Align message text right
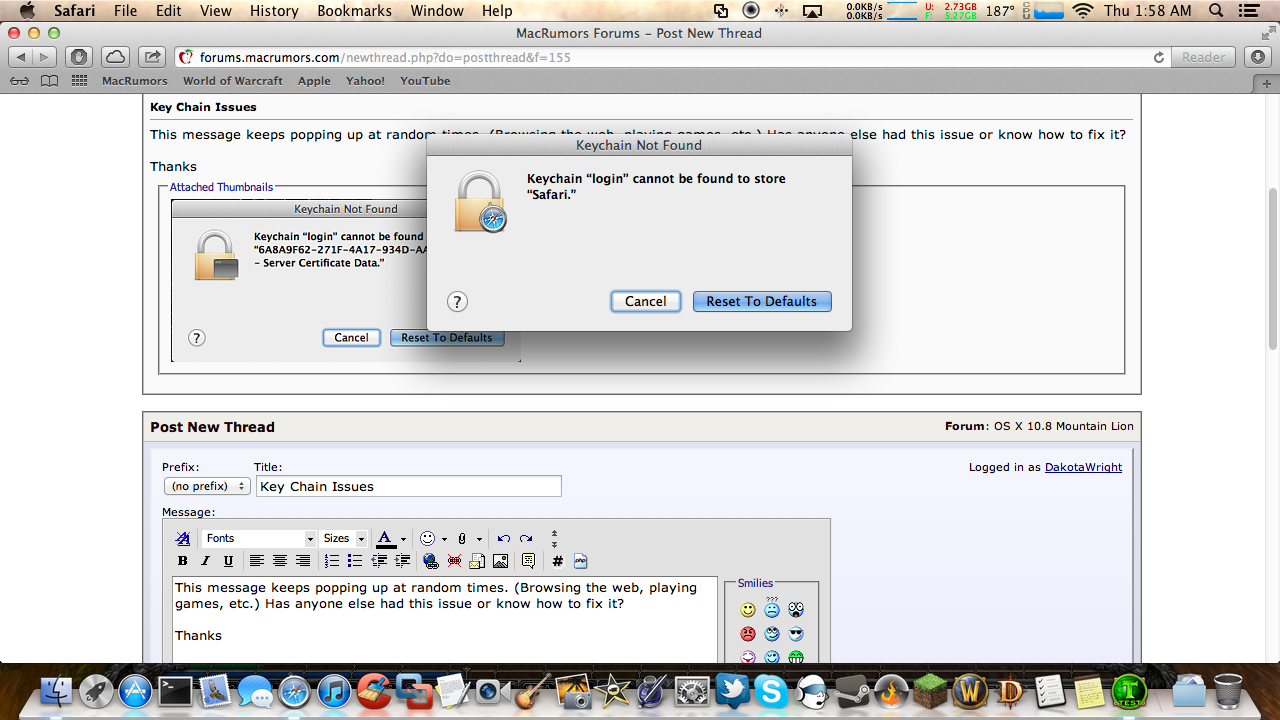 click(x=303, y=561)
